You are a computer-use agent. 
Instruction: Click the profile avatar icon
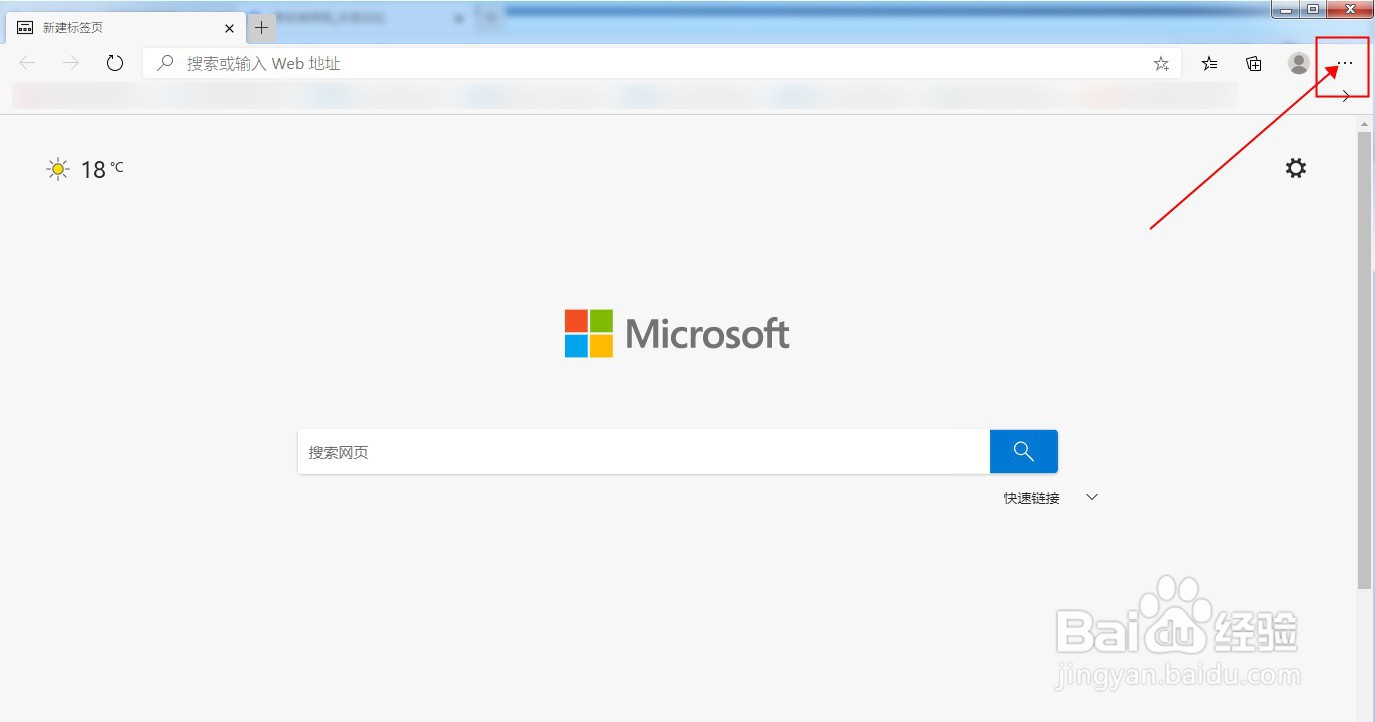1299,63
